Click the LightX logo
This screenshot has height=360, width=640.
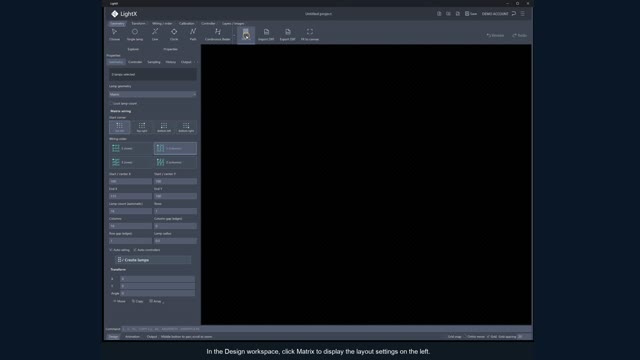click(x=124, y=14)
